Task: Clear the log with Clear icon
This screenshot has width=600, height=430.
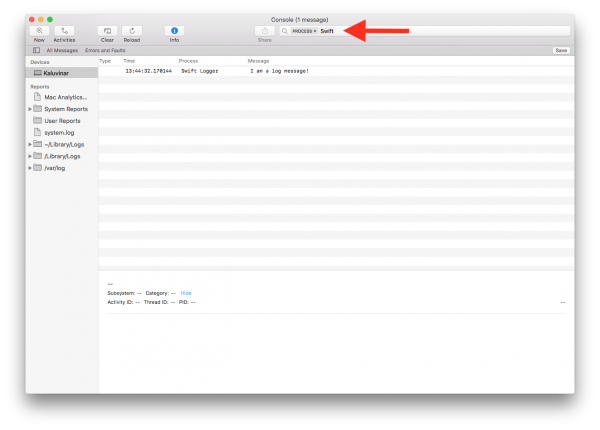Action: click(107, 31)
